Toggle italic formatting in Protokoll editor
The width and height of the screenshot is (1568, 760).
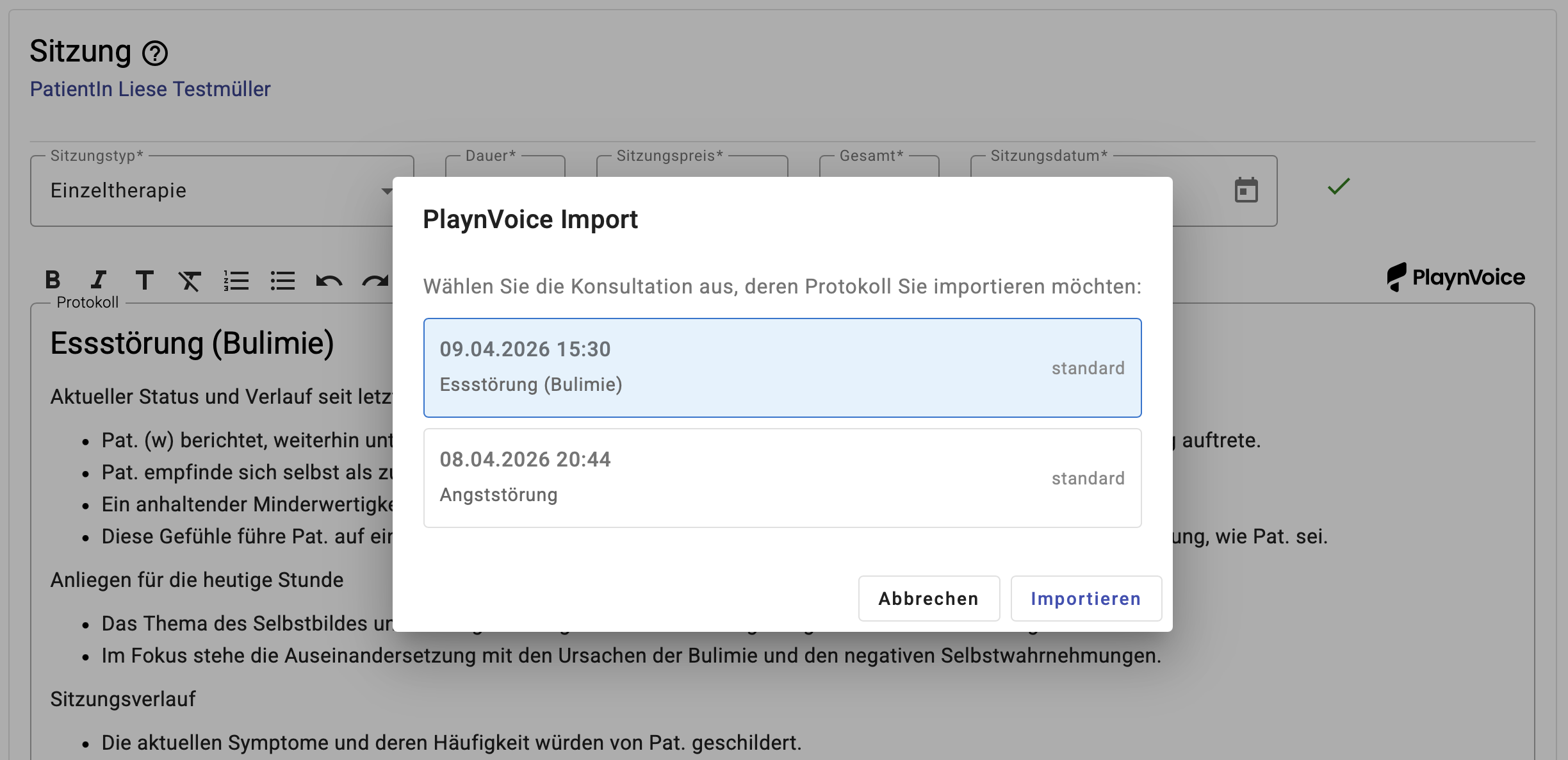pos(99,280)
